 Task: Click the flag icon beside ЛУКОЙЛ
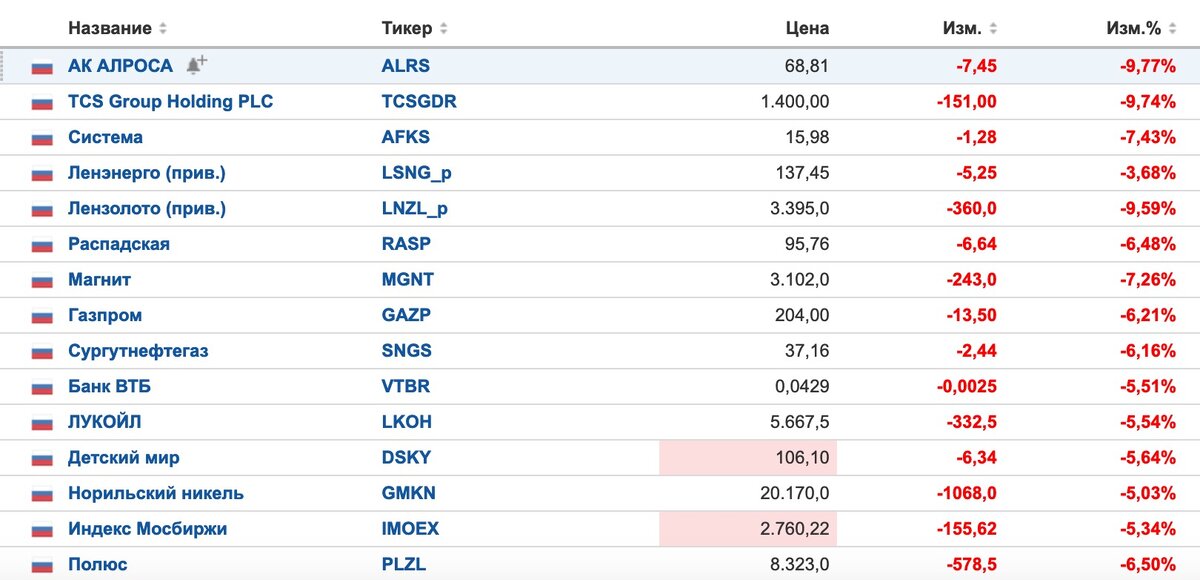coord(42,423)
